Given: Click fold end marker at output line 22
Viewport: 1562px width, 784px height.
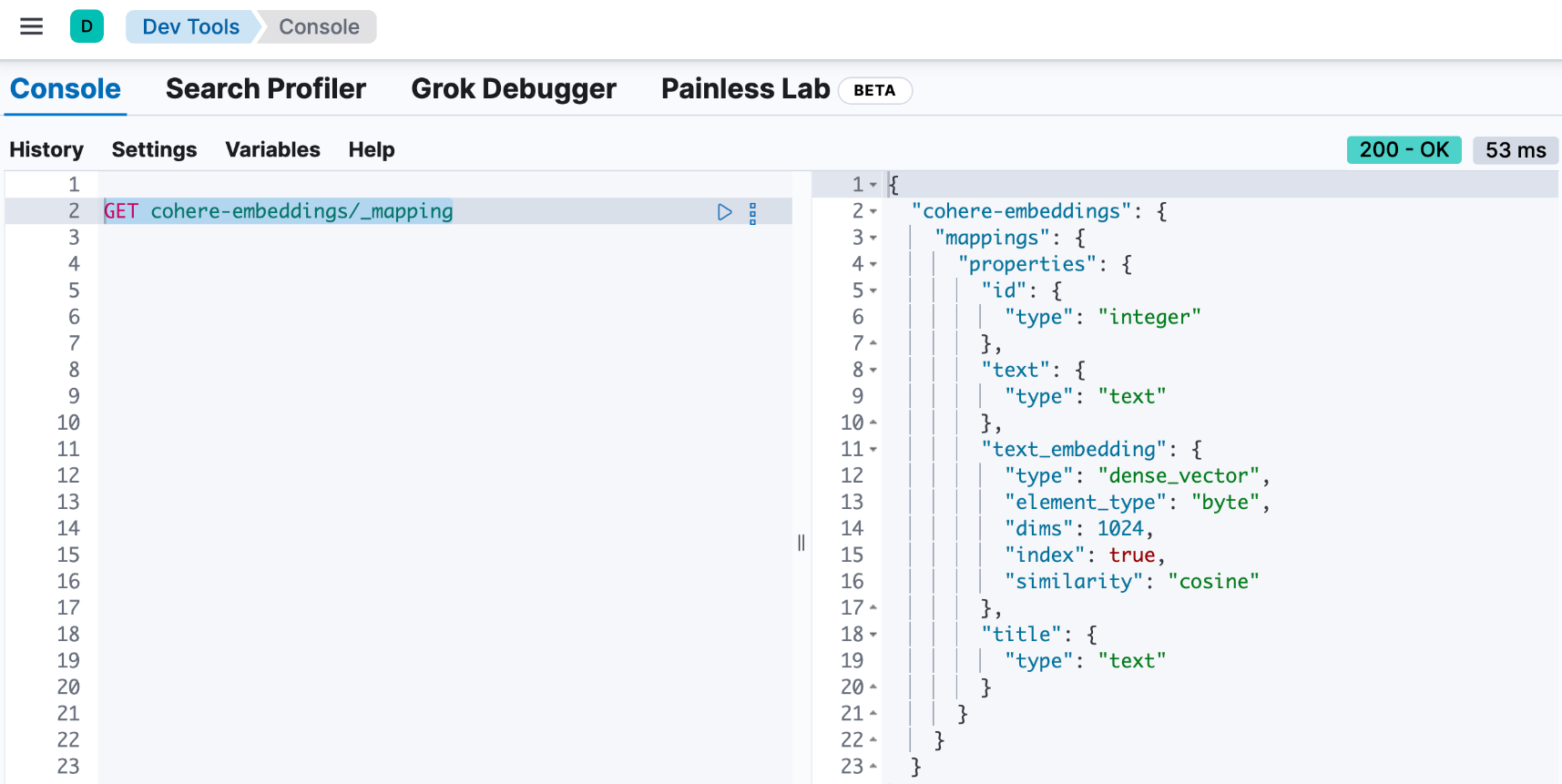Looking at the screenshot, I should [873, 739].
